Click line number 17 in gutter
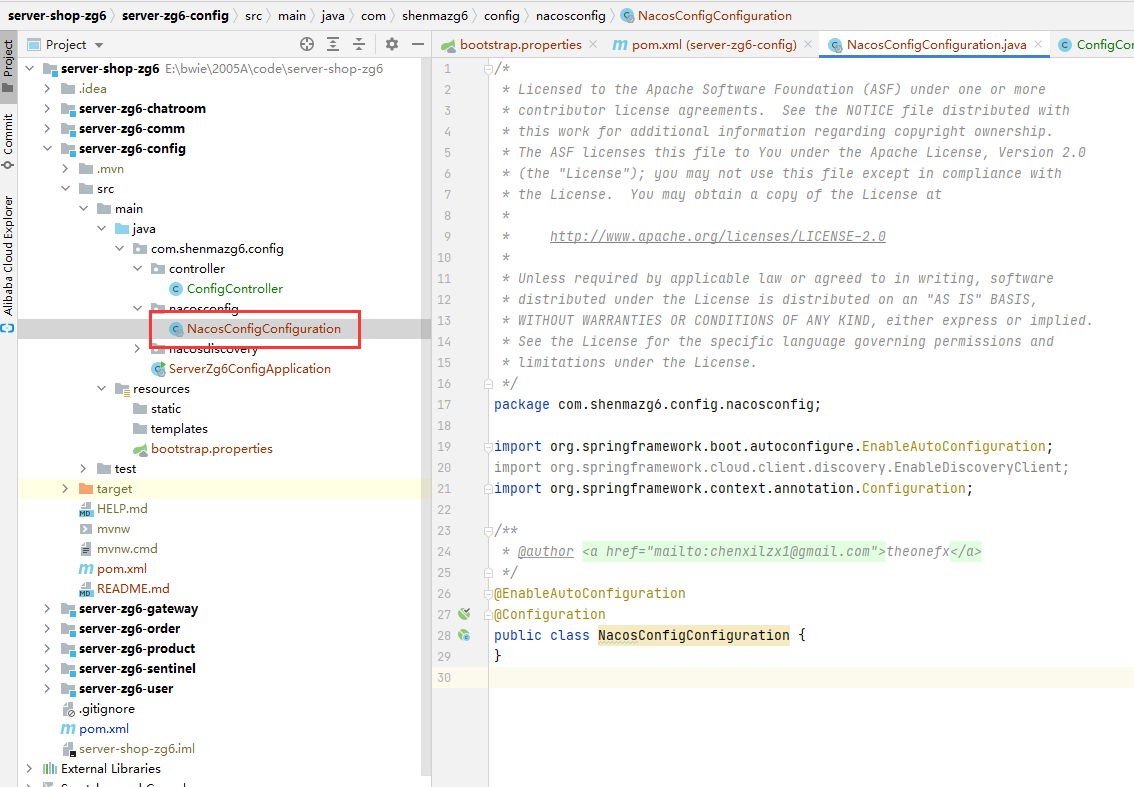This screenshot has width=1134, height=787. click(444, 405)
